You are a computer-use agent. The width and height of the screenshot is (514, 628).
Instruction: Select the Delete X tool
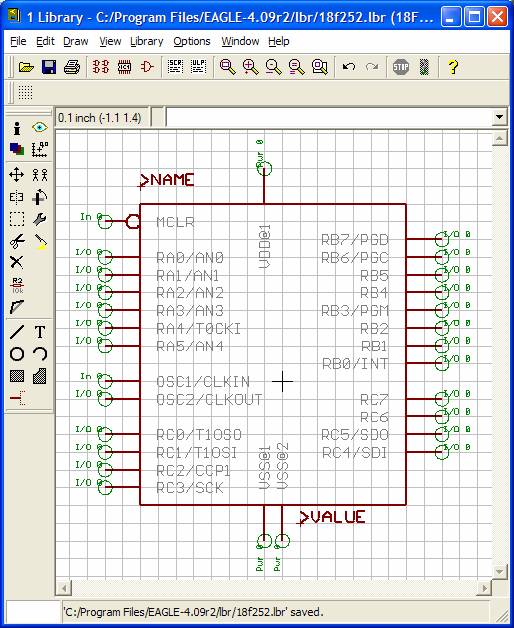coord(17,263)
